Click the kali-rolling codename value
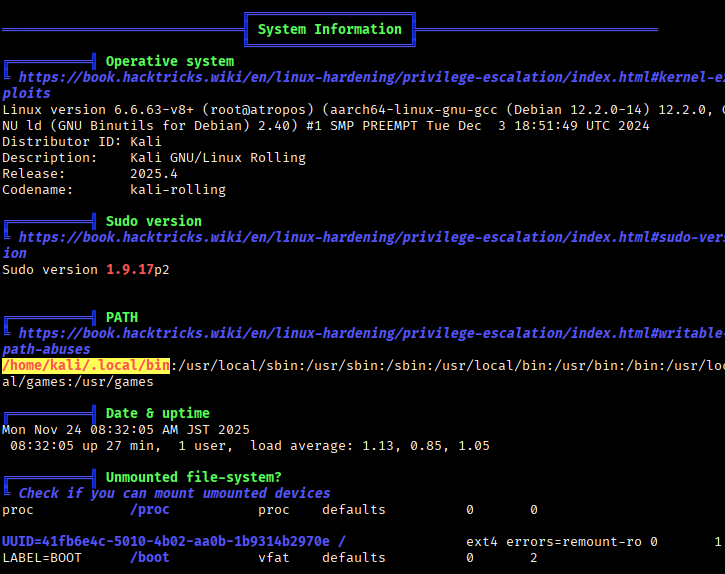The height and width of the screenshot is (574, 725). coord(177,190)
